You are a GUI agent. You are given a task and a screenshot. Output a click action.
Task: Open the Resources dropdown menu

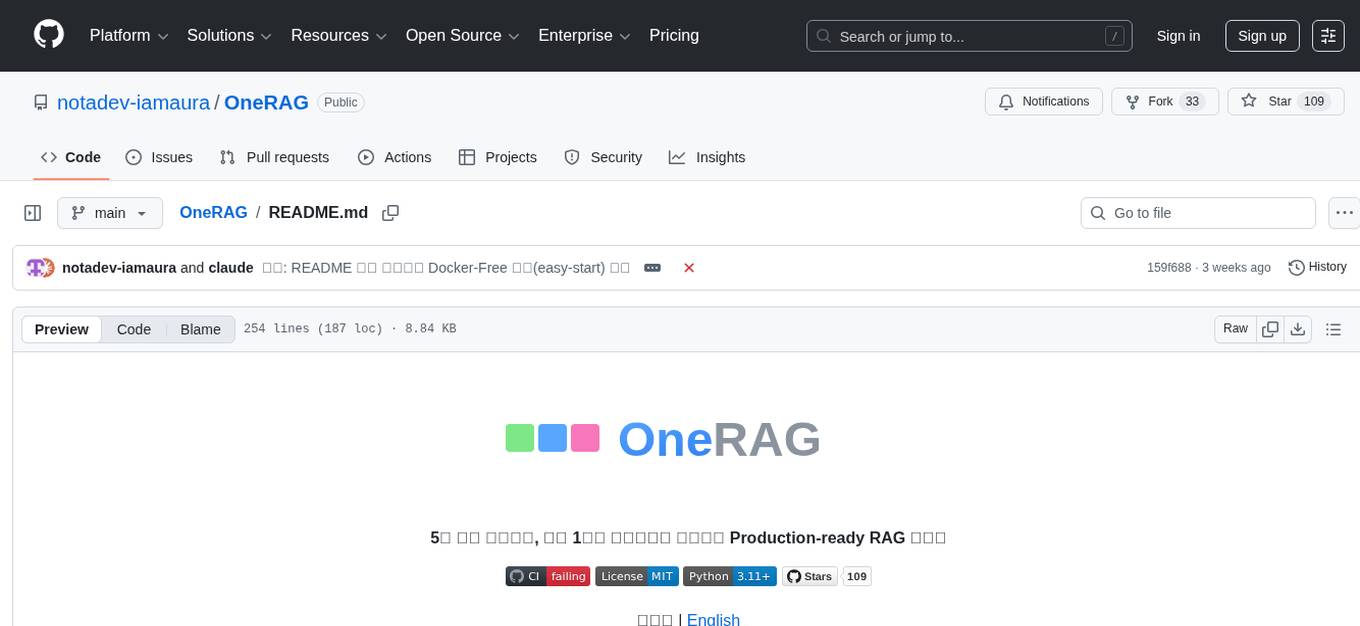tap(337, 35)
